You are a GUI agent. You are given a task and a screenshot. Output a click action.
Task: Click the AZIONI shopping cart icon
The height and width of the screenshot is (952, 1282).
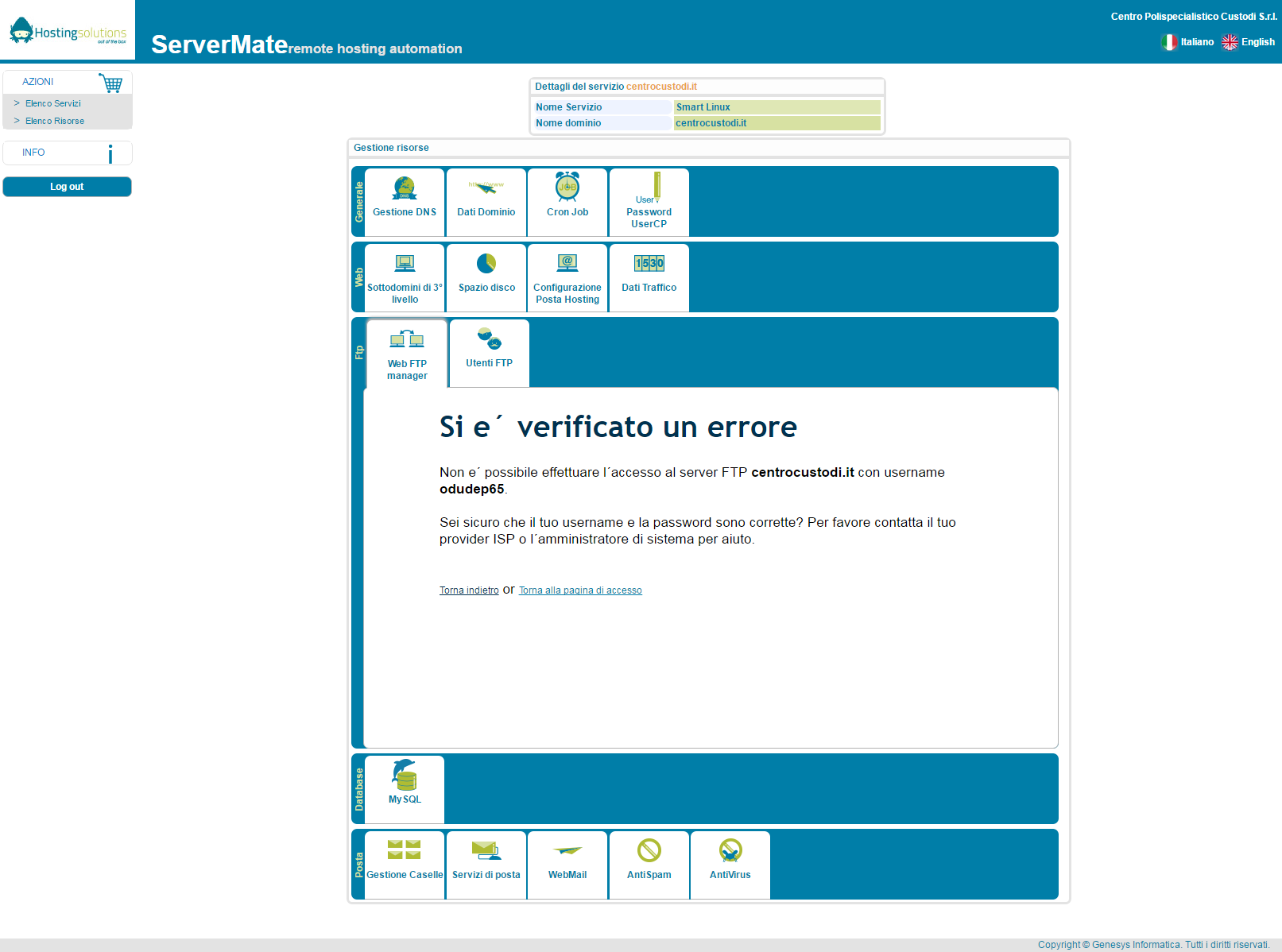[x=110, y=83]
